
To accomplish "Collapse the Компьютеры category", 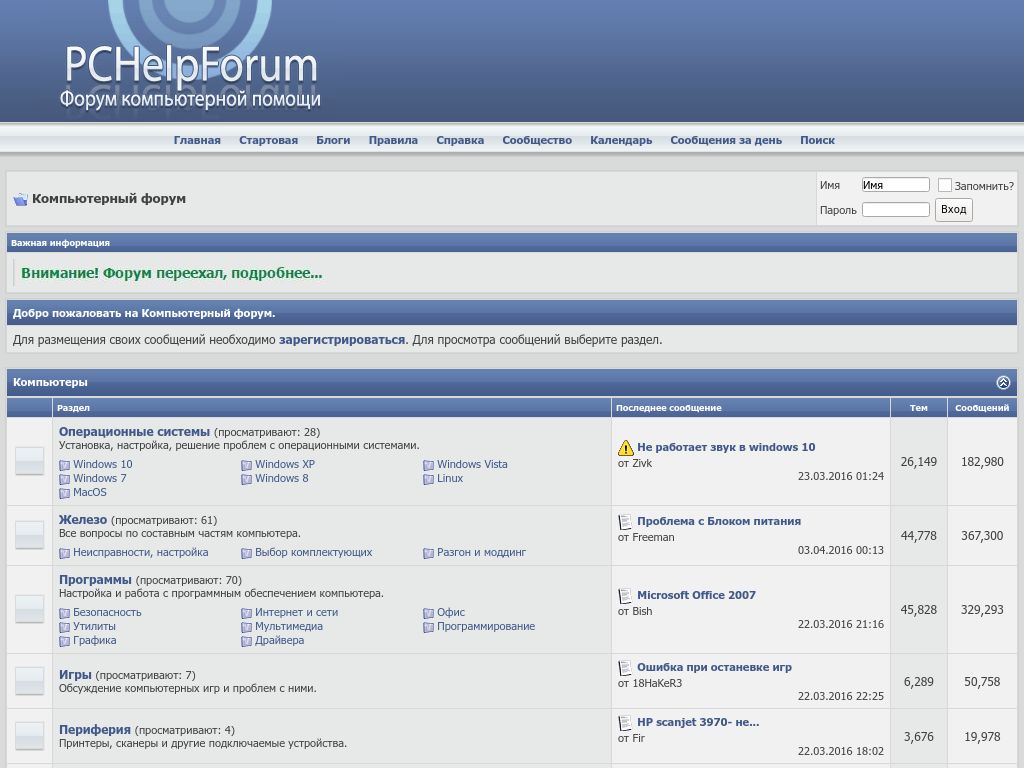I will [1003, 382].
